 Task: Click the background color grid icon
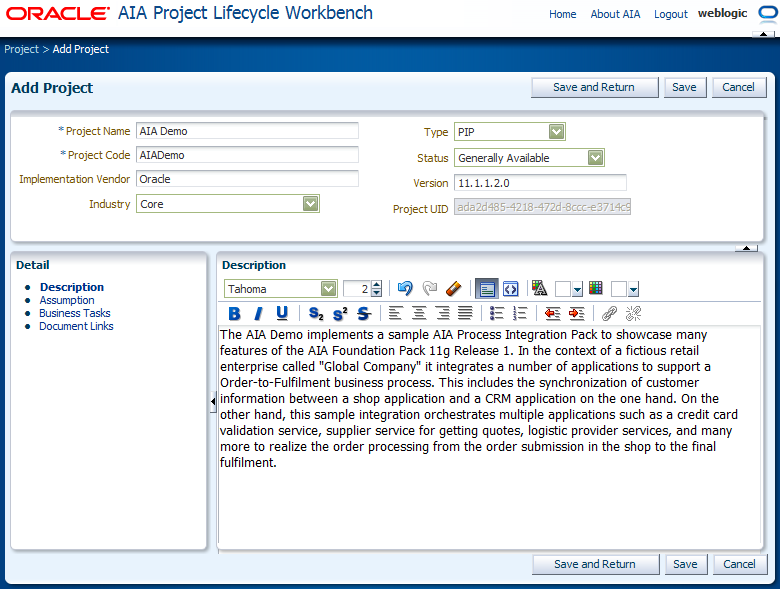click(x=595, y=288)
